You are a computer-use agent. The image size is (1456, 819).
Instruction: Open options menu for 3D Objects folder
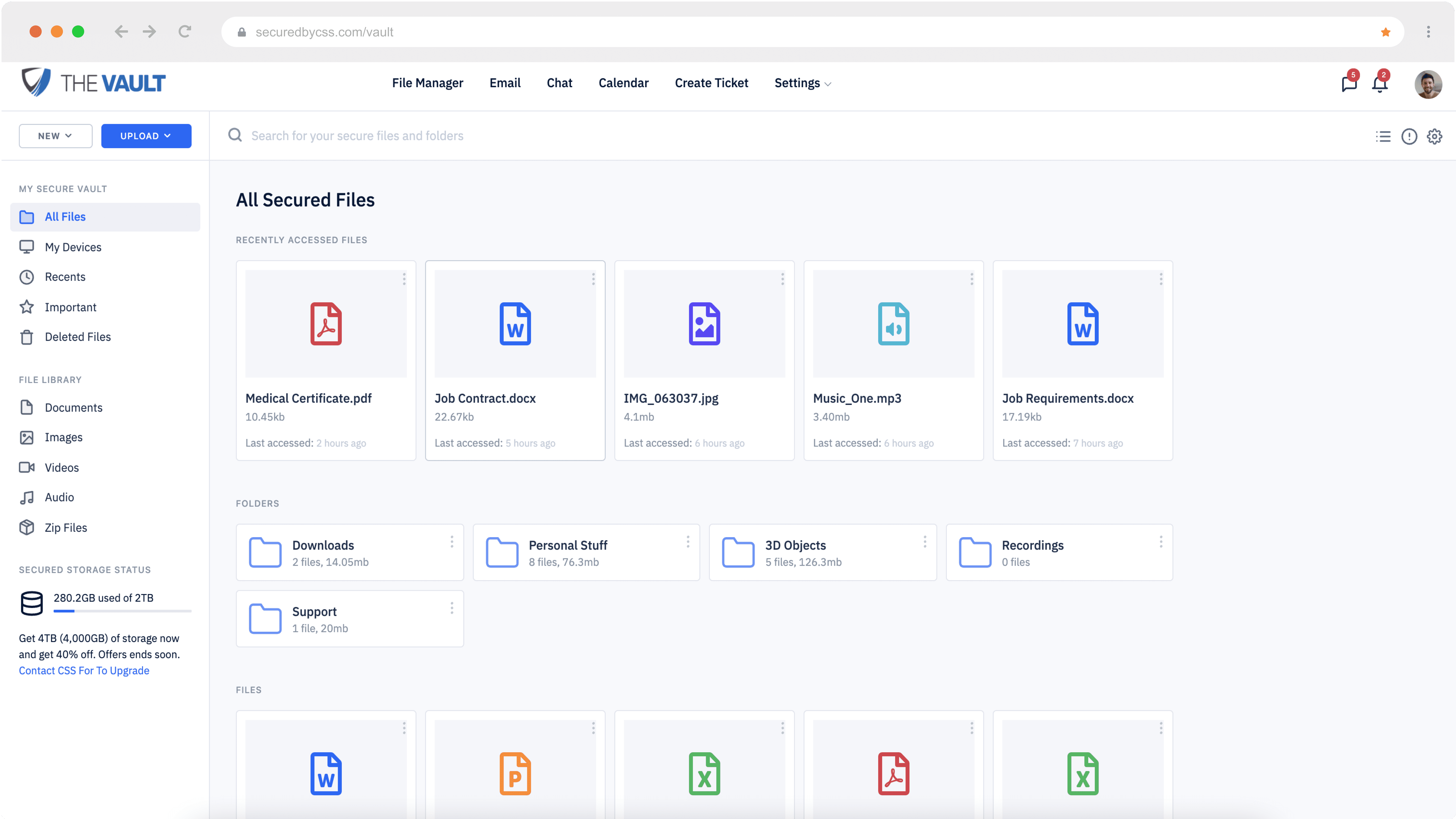click(x=925, y=541)
